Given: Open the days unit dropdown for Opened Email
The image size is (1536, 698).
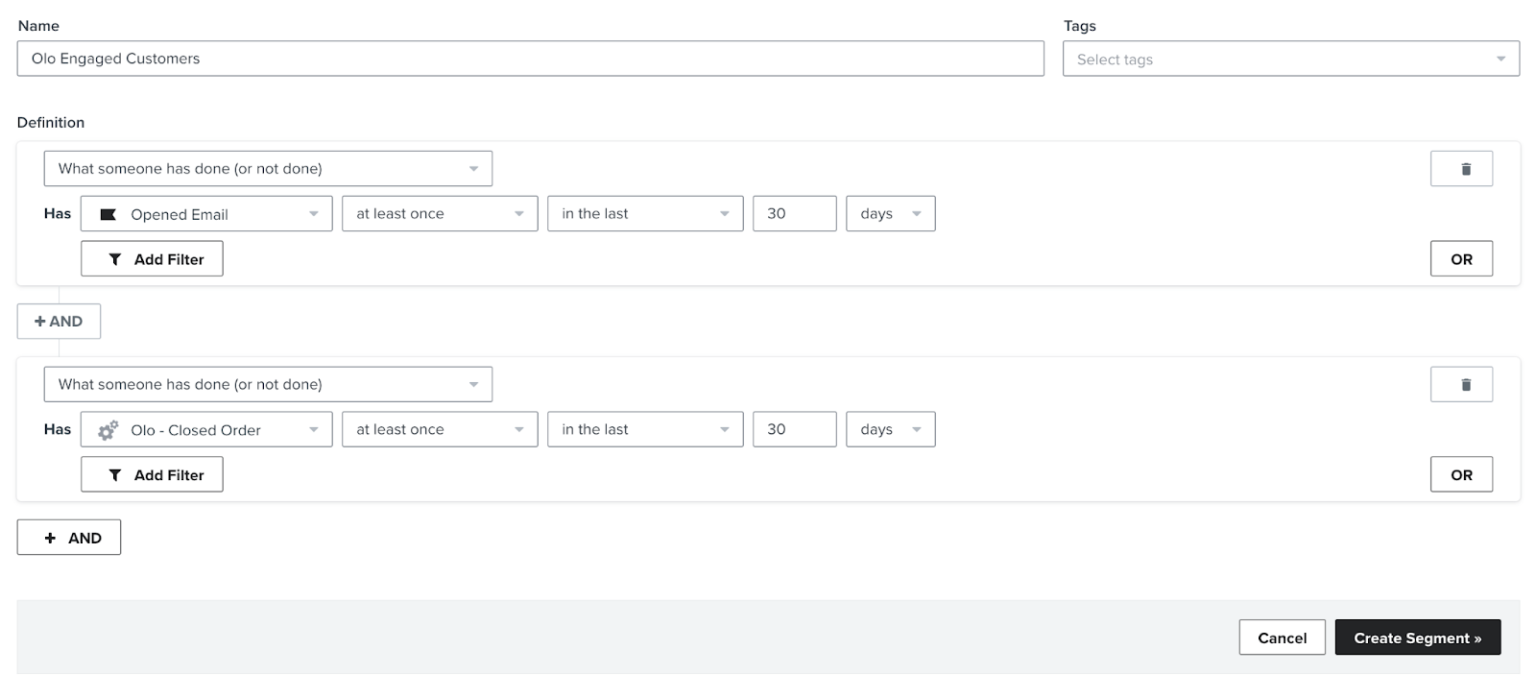Looking at the screenshot, I should pos(889,213).
